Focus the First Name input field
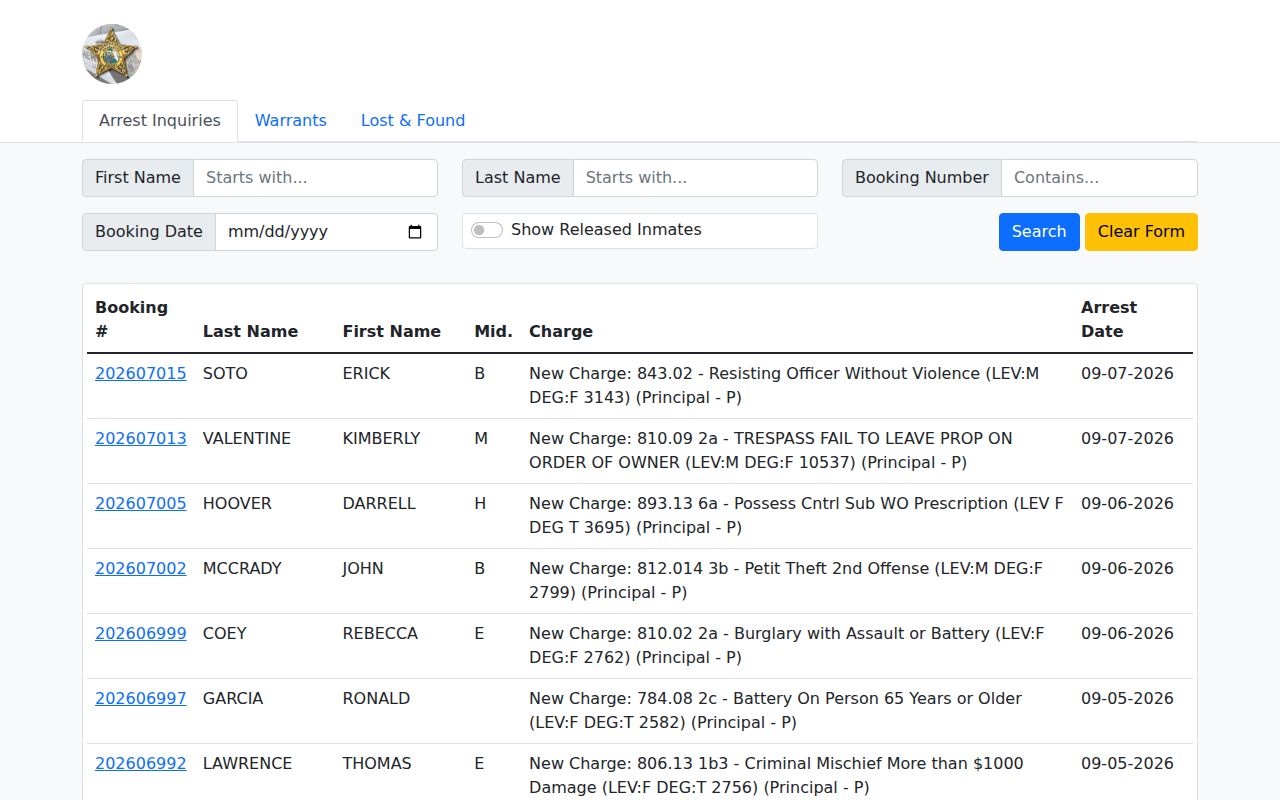 tap(315, 178)
